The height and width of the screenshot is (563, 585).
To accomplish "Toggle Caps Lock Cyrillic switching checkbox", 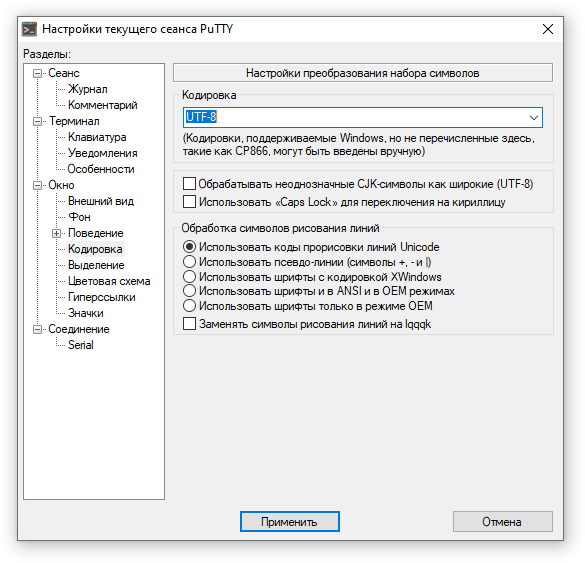I will (189, 202).
